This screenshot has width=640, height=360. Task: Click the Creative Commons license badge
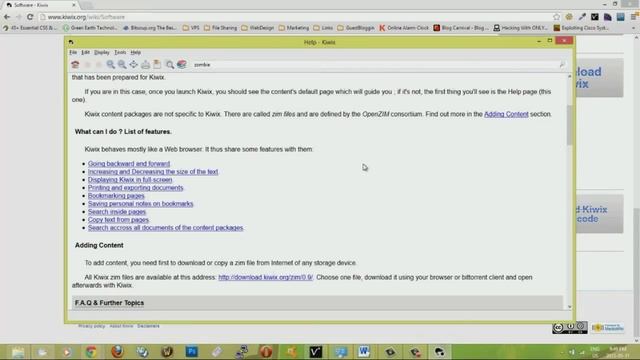(x=570, y=327)
